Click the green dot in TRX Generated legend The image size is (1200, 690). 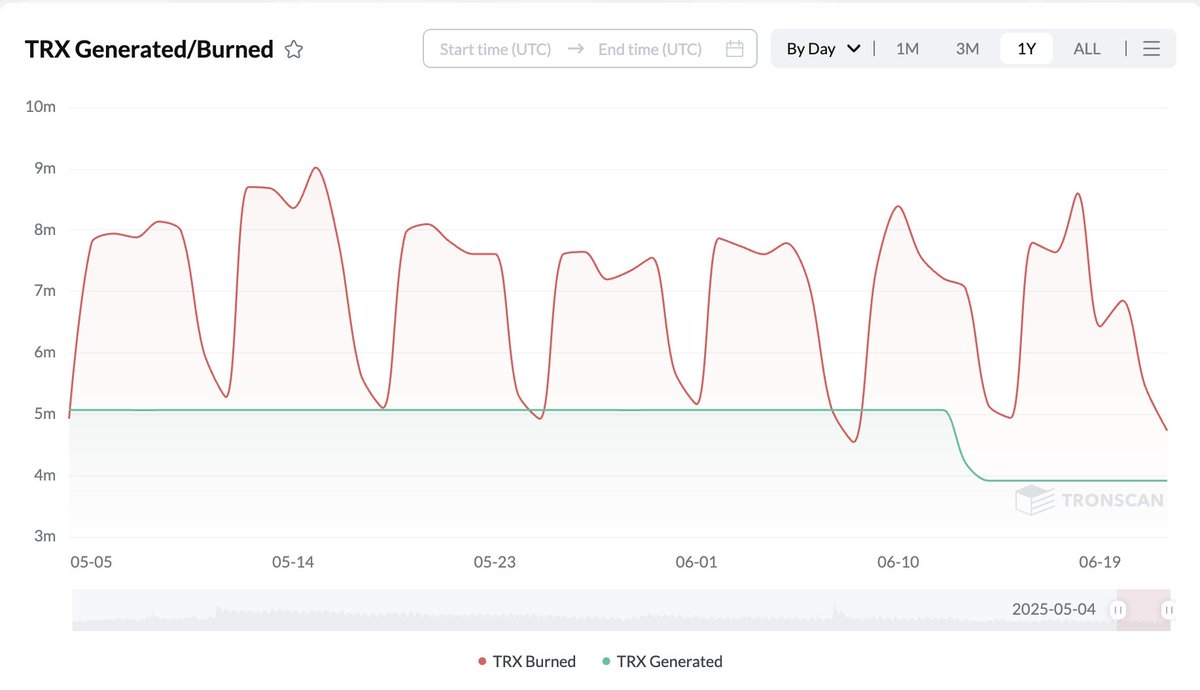click(608, 661)
